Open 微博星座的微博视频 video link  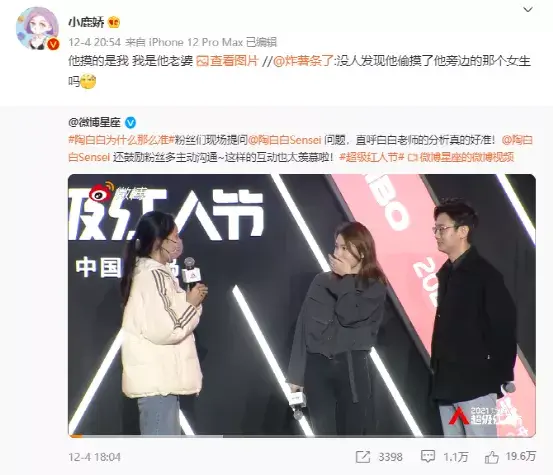tap(461, 157)
